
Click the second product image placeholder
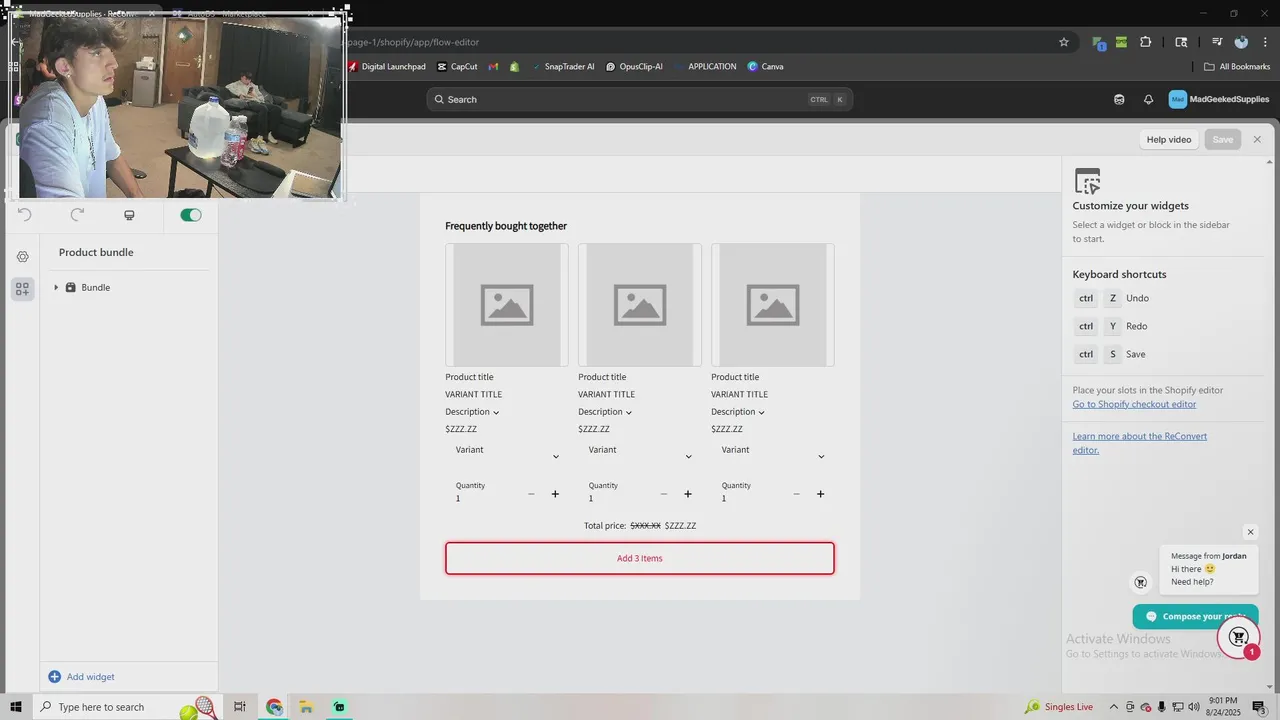640,305
